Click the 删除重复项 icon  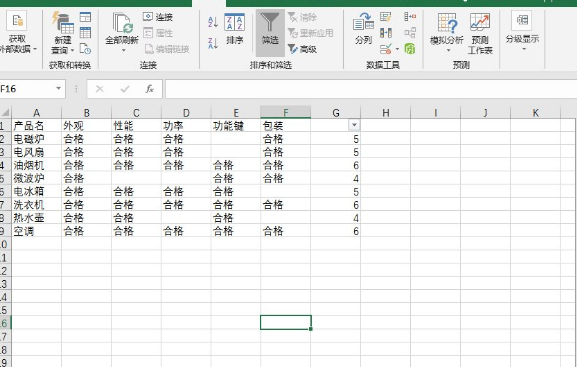coord(386,33)
